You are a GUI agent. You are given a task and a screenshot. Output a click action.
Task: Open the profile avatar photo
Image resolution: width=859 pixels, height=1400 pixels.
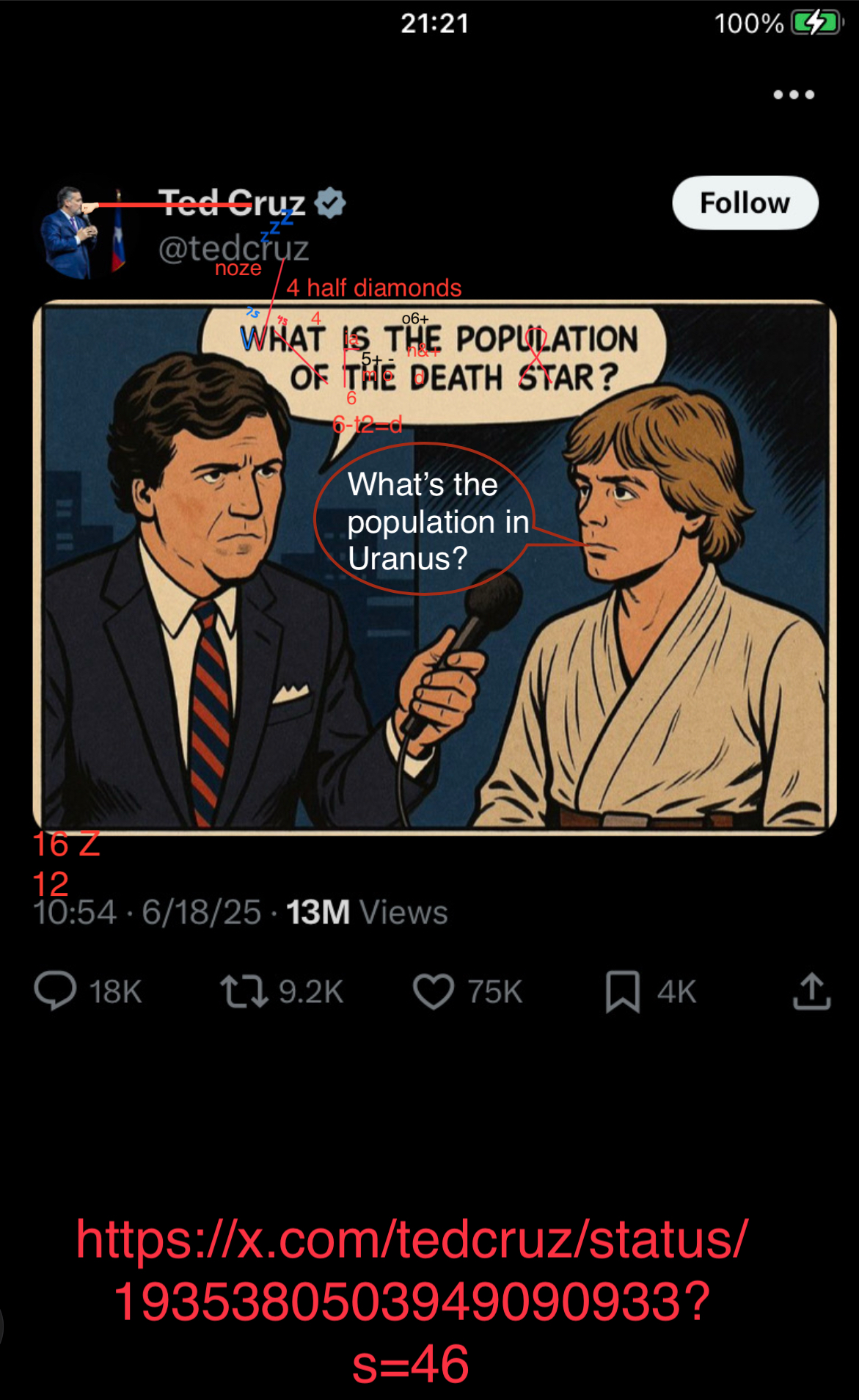82,232
